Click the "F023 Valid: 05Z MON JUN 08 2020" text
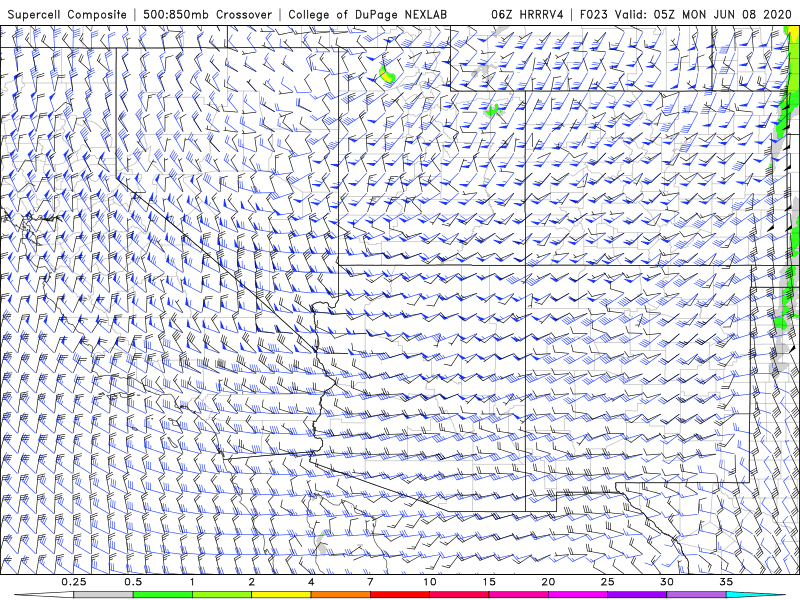 (686, 14)
